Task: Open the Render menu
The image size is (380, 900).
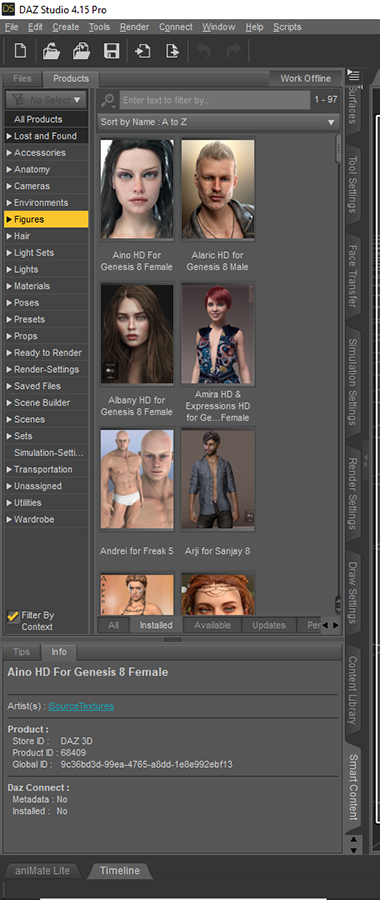Action: pyautogui.click(x=134, y=27)
